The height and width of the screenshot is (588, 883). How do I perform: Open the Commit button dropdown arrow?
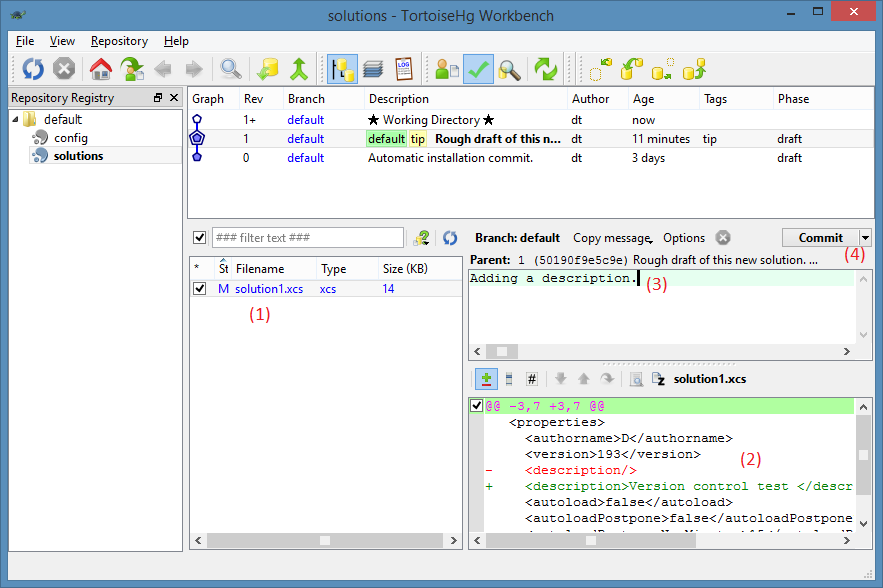[x=866, y=238]
